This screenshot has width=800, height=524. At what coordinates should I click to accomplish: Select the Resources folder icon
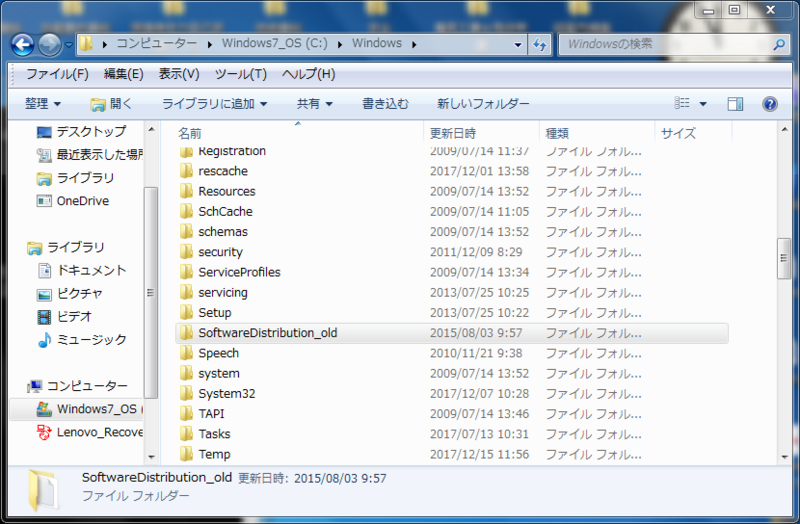(x=187, y=191)
